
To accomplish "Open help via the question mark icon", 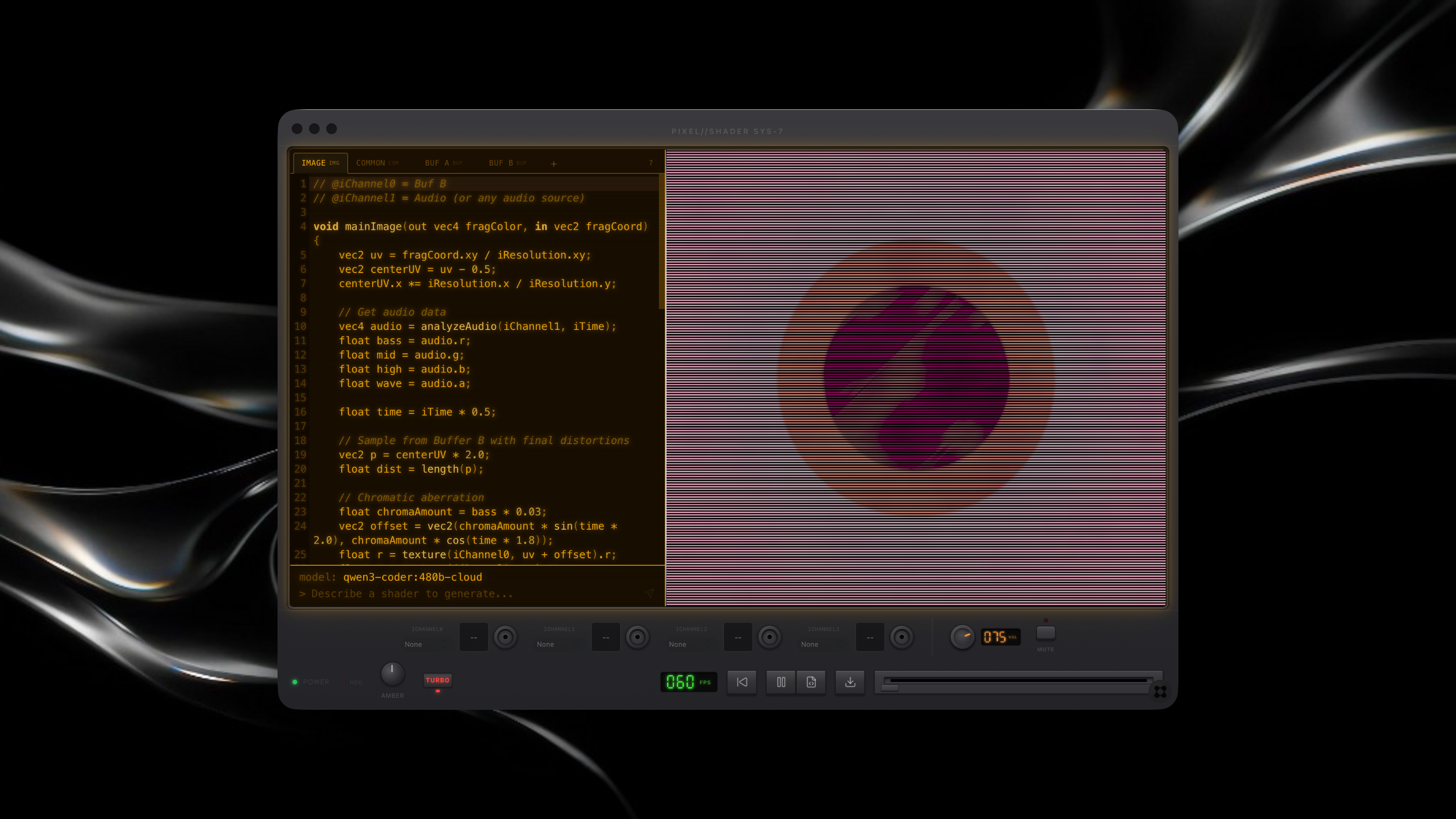I will (651, 163).
